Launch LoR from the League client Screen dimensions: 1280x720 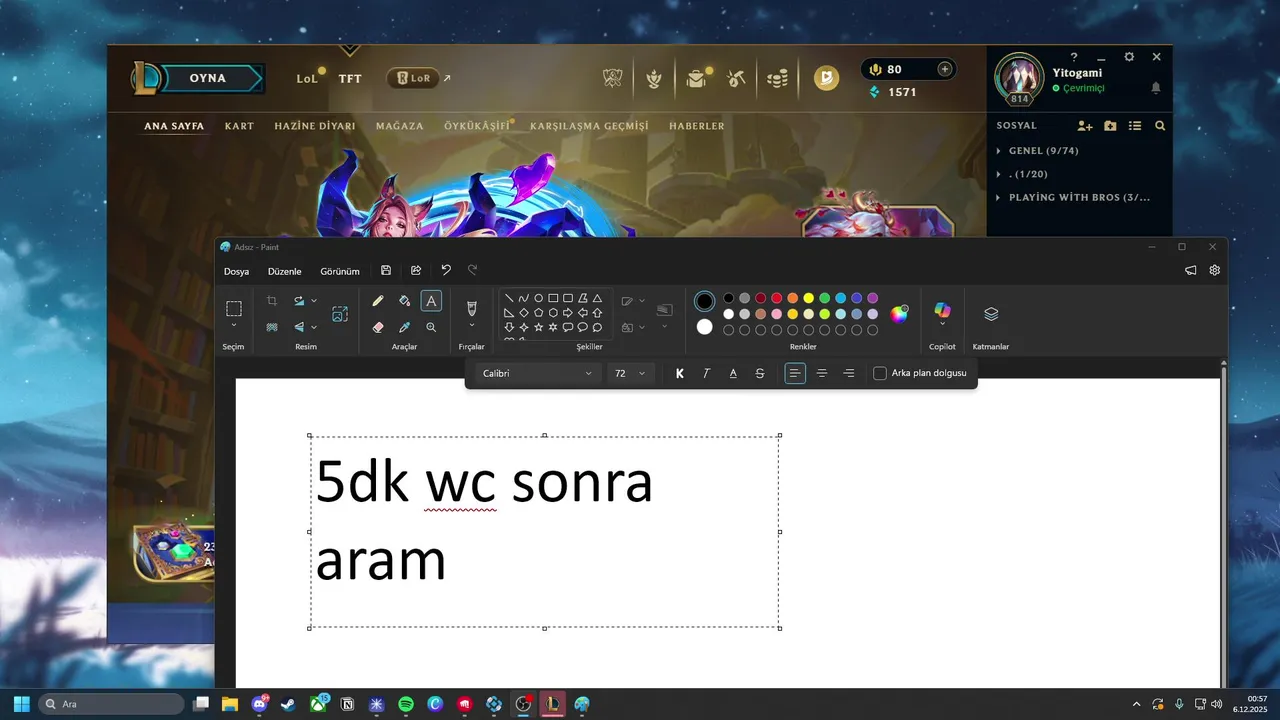coord(414,78)
